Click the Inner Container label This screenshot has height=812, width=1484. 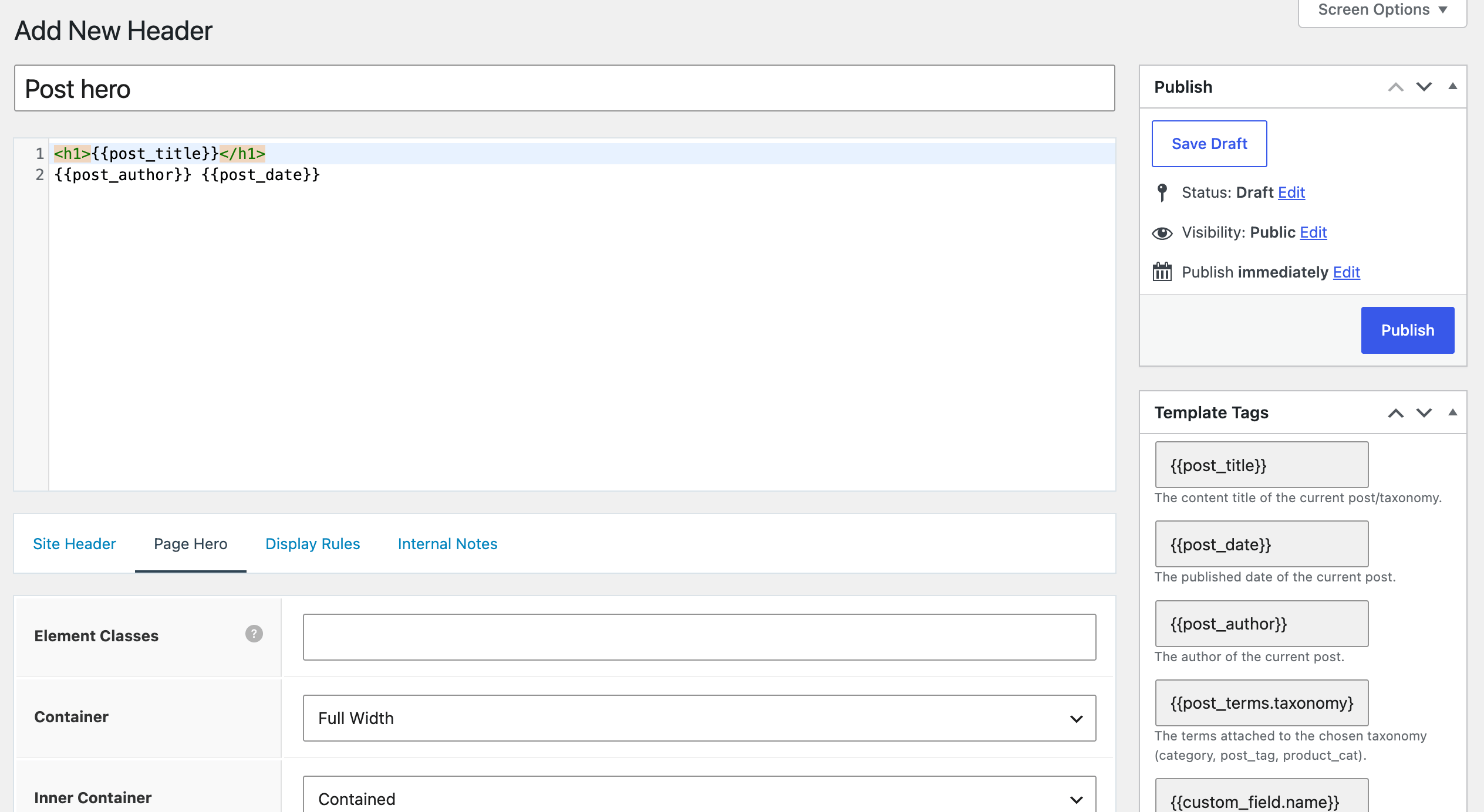(93, 798)
